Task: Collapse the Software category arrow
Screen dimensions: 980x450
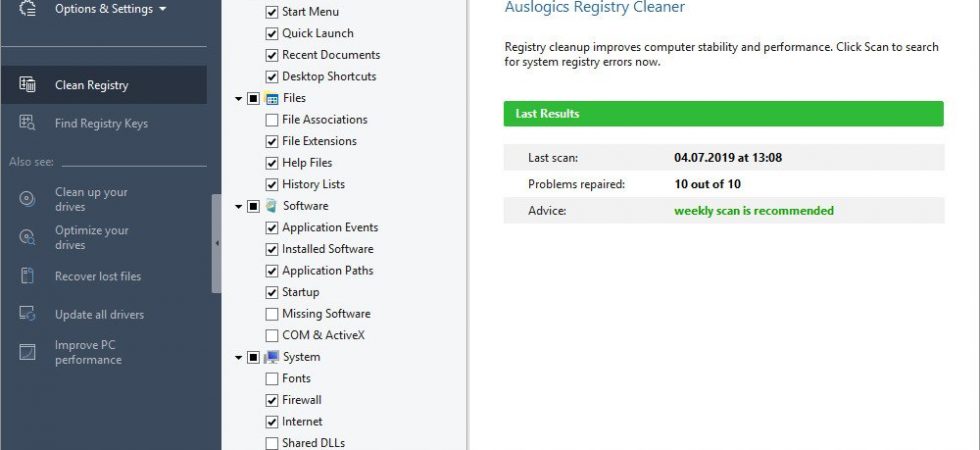Action: pyautogui.click(x=238, y=206)
